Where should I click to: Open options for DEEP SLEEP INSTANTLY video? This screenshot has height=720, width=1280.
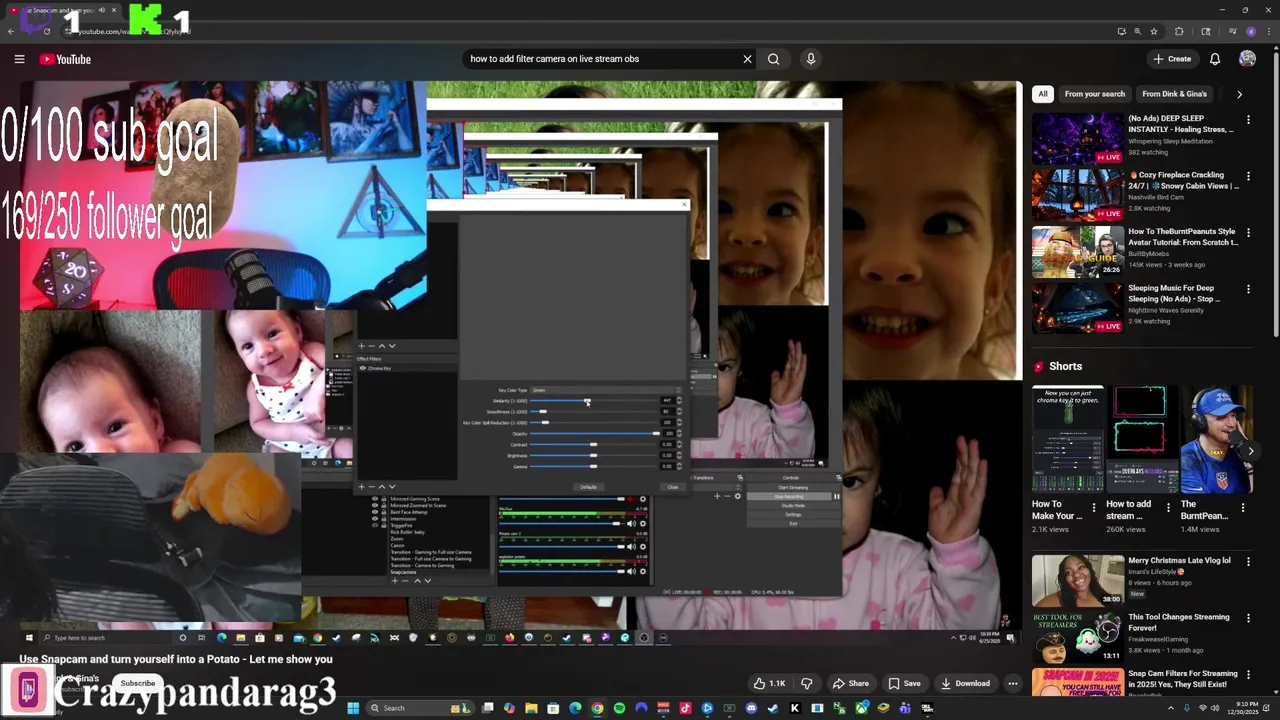pos(1247,119)
